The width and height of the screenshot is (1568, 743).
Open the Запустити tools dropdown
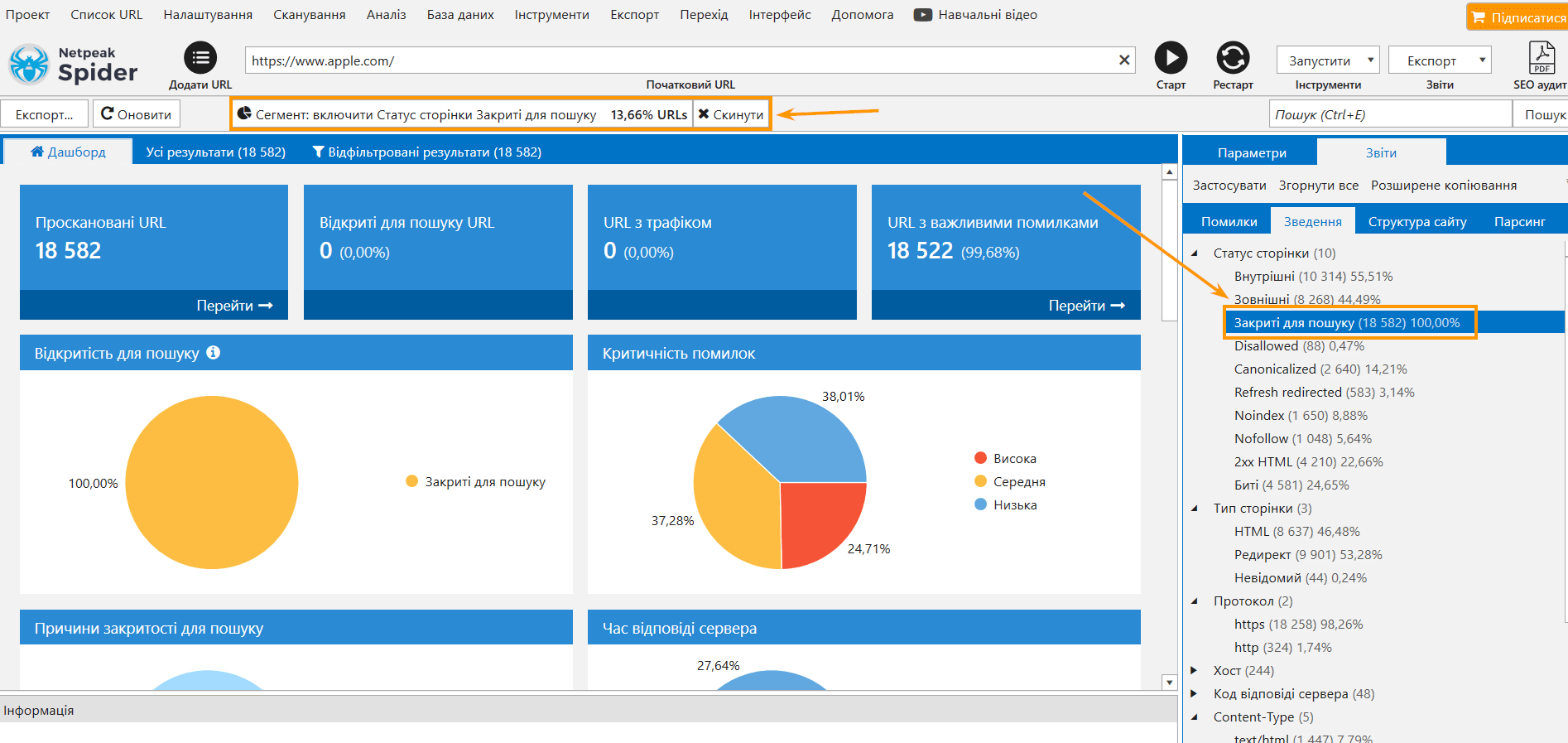point(1328,60)
